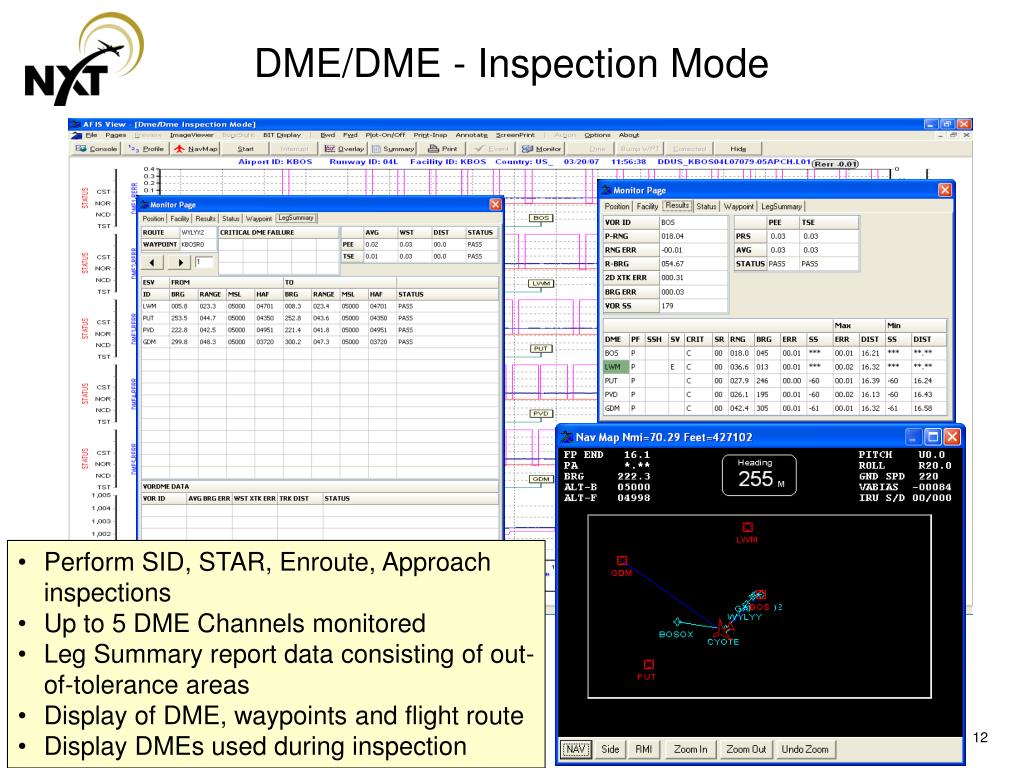Click Fwd in the menu bar
The image size is (1024, 768).
pyautogui.click(x=351, y=135)
